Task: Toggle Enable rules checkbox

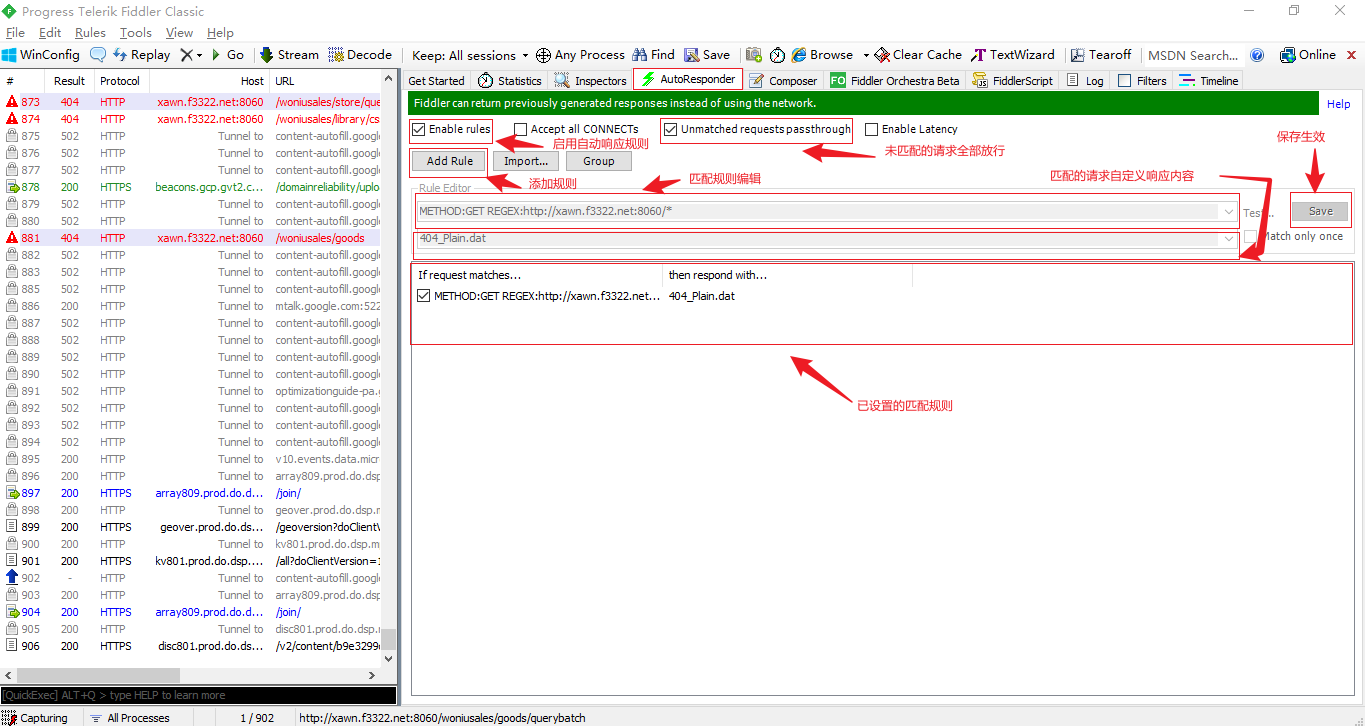Action: click(x=418, y=129)
